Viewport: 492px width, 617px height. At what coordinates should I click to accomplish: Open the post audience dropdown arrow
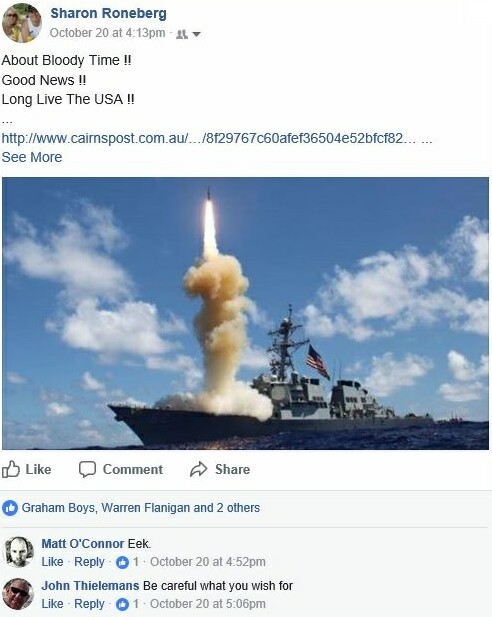tap(196, 34)
